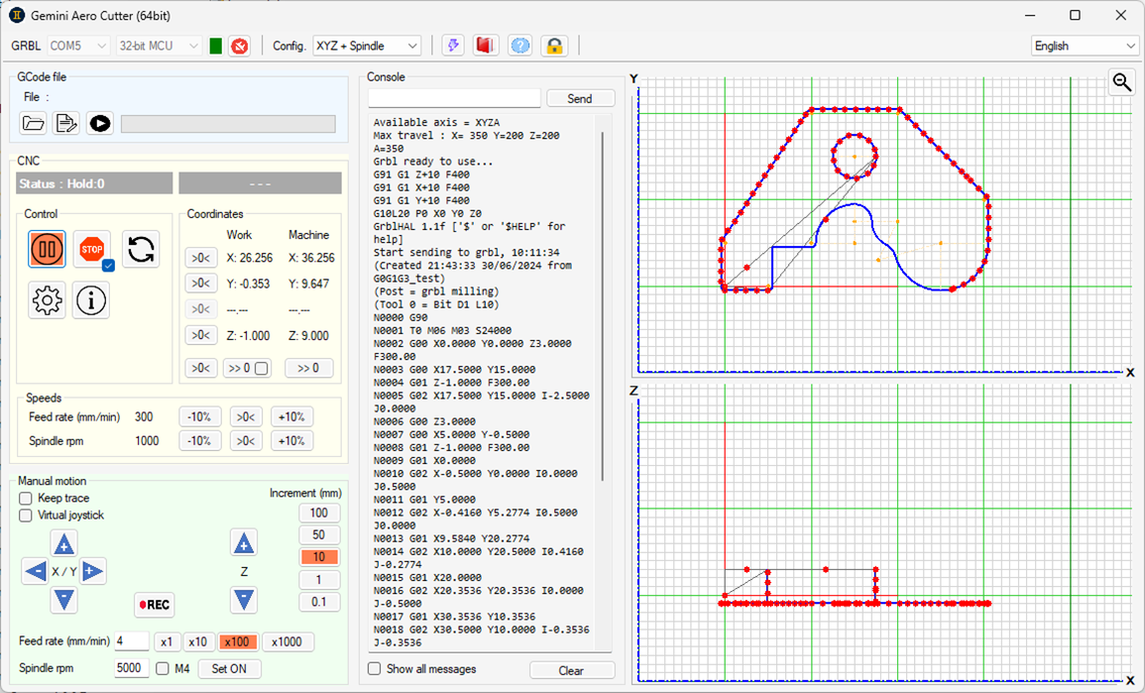The image size is (1145, 693).
Task: Click the open GCode file folder icon
Action: pos(34,123)
